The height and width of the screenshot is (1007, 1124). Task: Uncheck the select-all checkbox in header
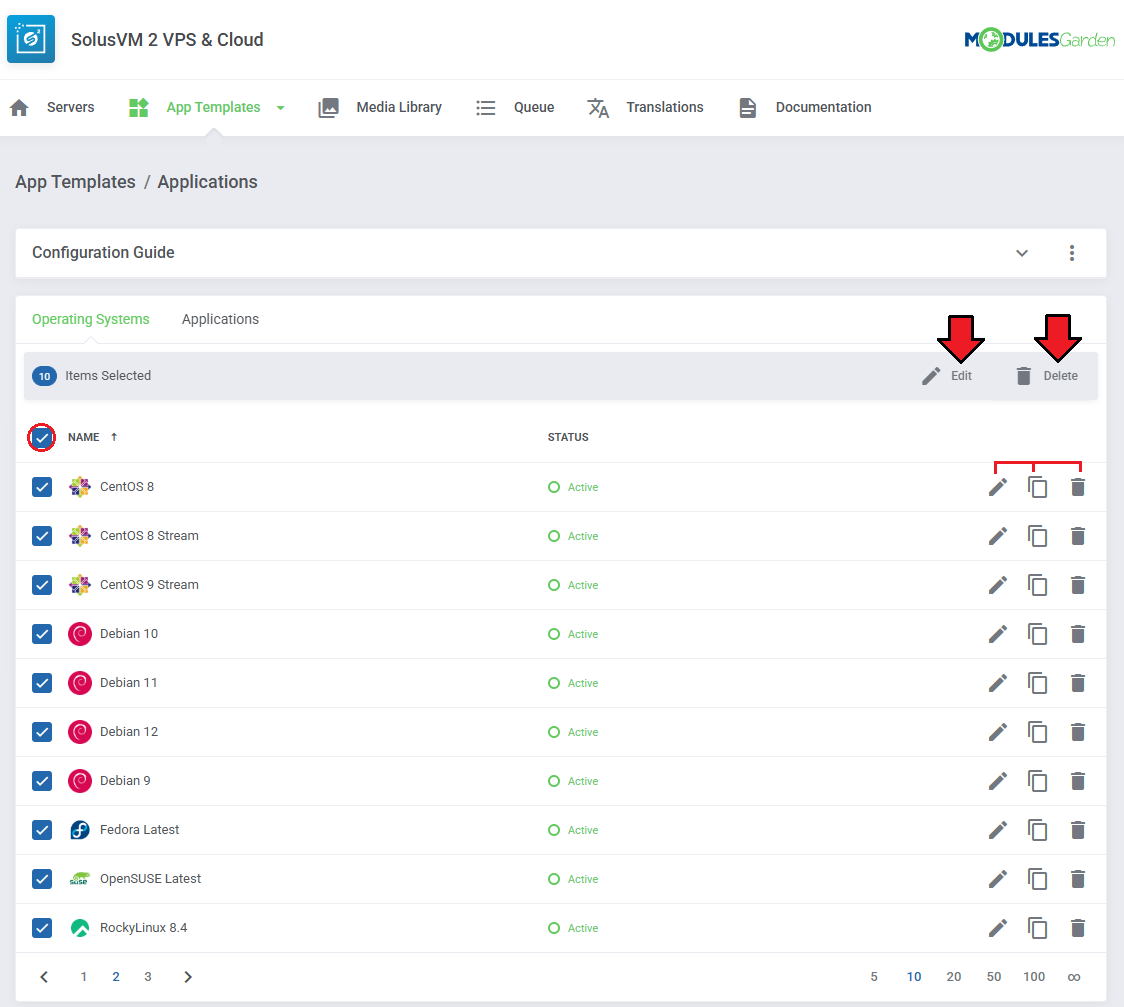tap(42, 438)
